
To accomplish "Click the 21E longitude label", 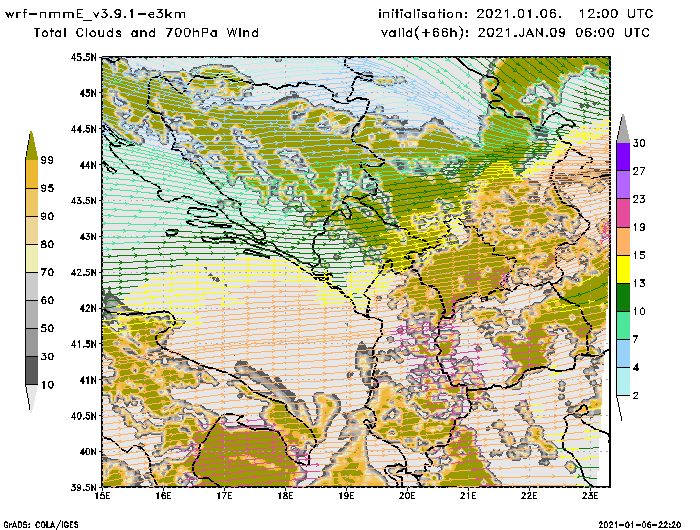I will click(x=468, y=496).
